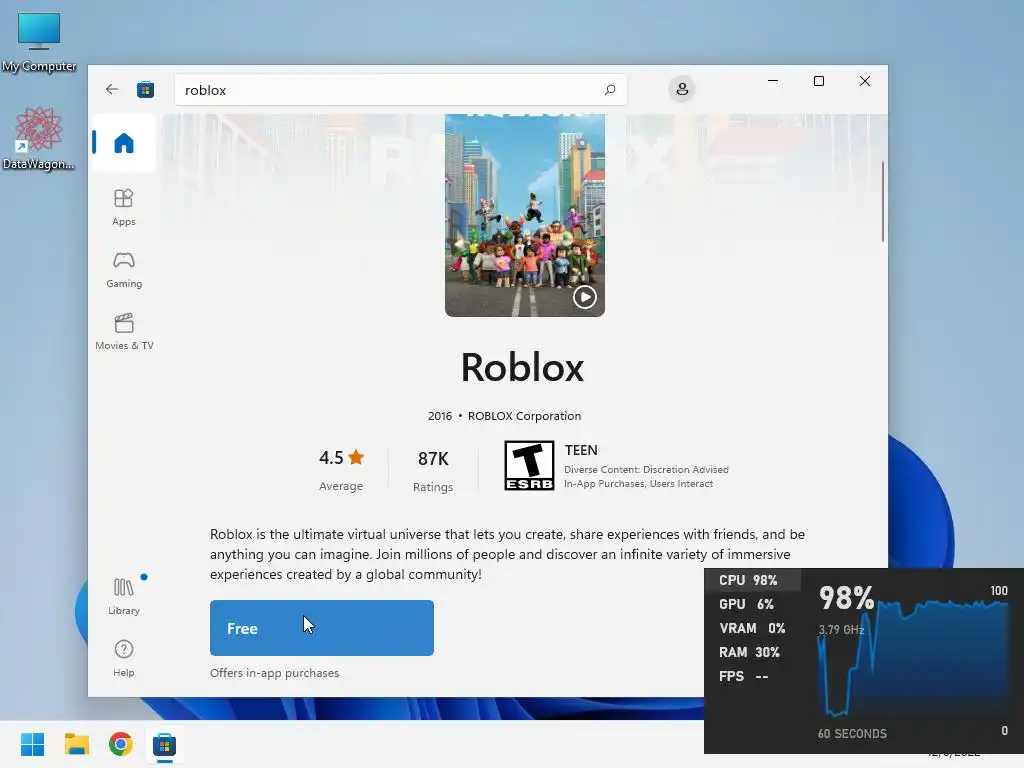The image size is (1024, 768).
Task: Click the 87K Ratings count
Action: [x=433, y=470]
